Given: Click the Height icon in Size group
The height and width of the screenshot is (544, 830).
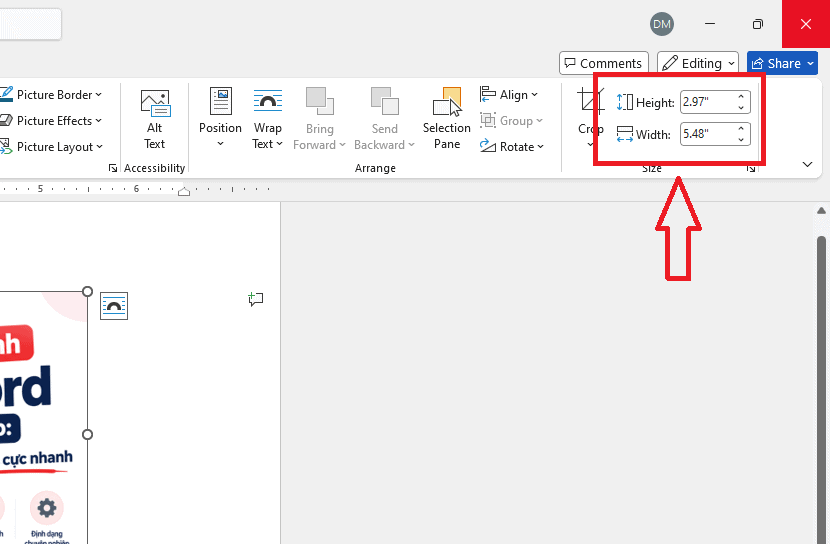Looking at the screenshot, I should [625, 102].
